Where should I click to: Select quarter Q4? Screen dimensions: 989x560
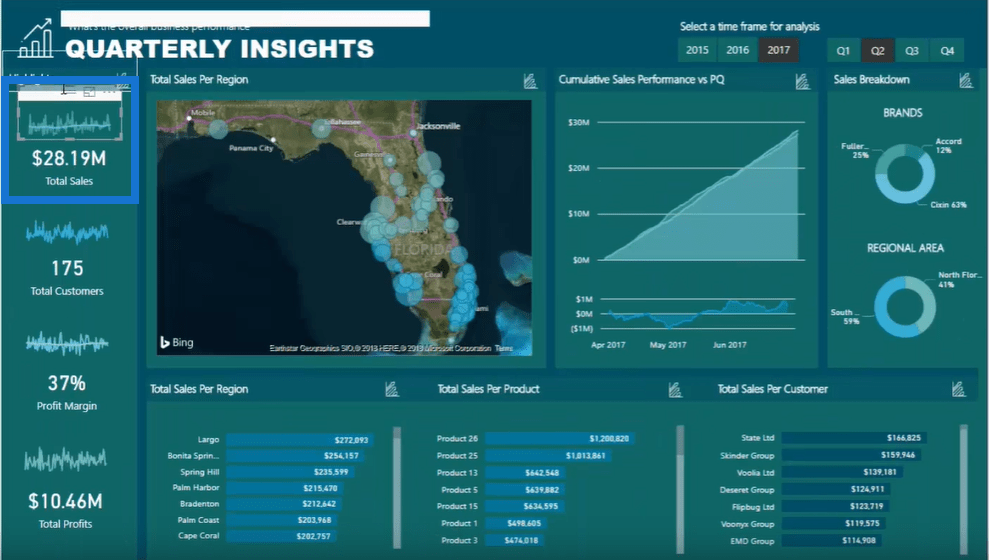pos(947,50)
